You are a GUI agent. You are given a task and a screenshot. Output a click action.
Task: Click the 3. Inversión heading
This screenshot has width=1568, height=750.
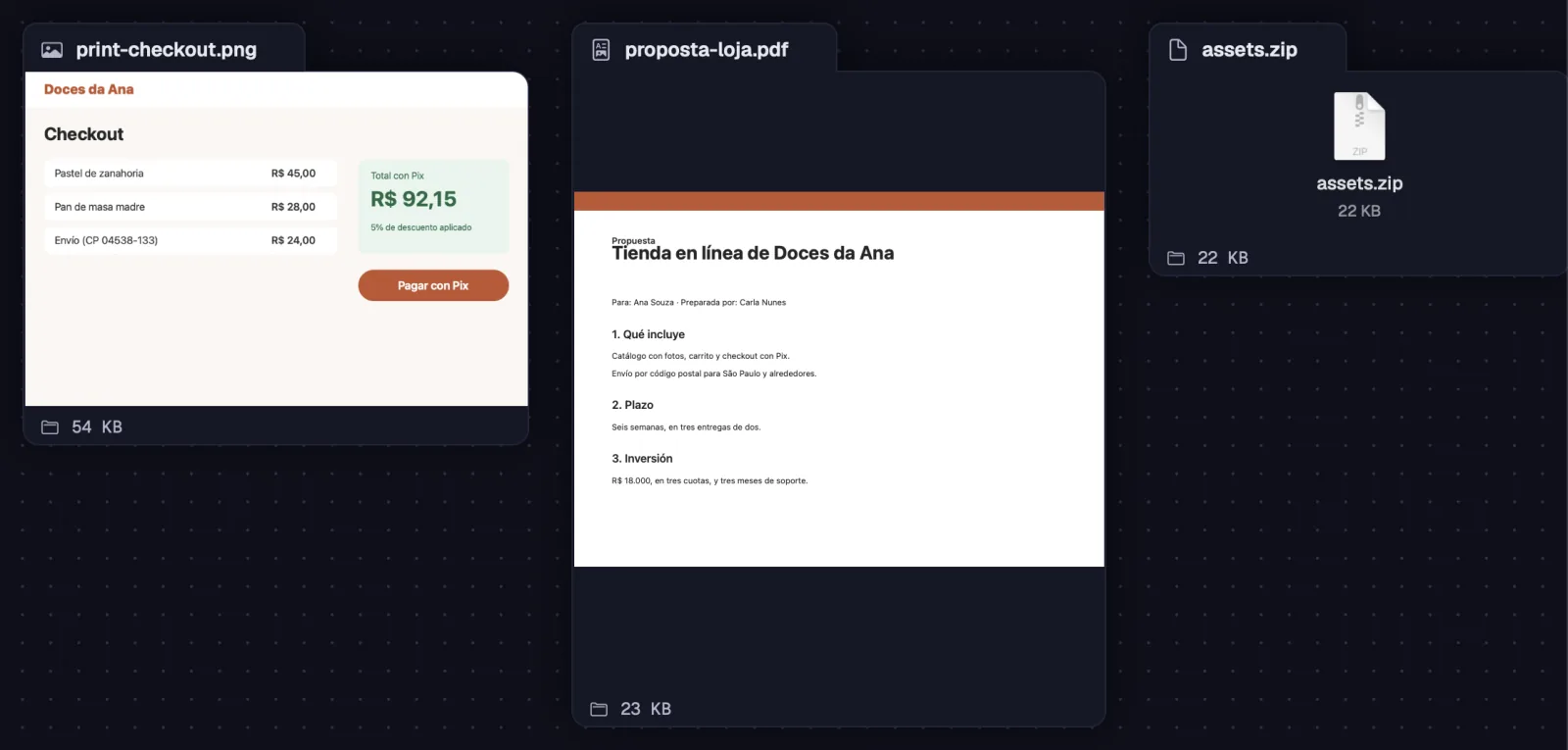643,459
